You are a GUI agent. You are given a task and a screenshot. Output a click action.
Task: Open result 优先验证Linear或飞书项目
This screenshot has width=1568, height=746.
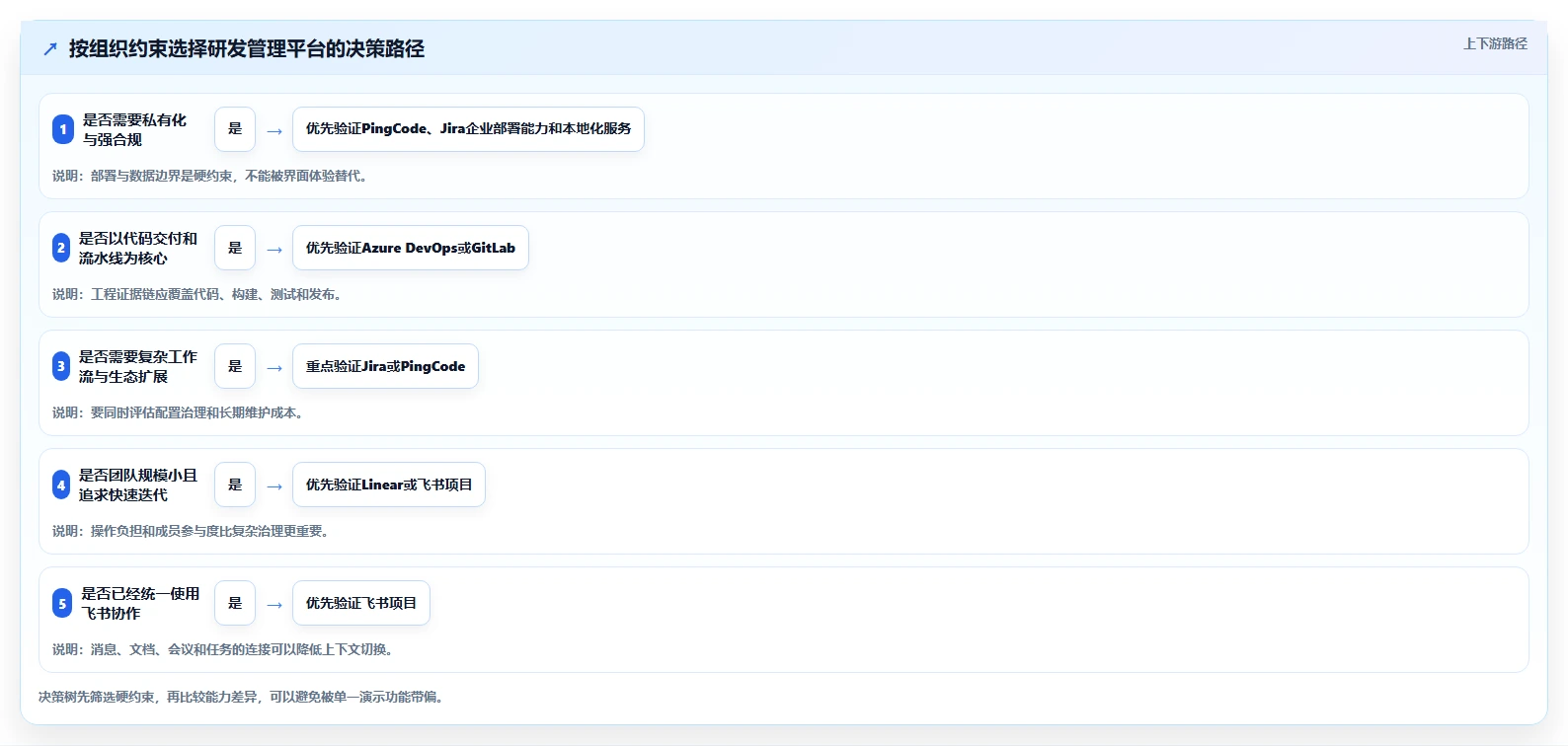click(x=389, y=485)
